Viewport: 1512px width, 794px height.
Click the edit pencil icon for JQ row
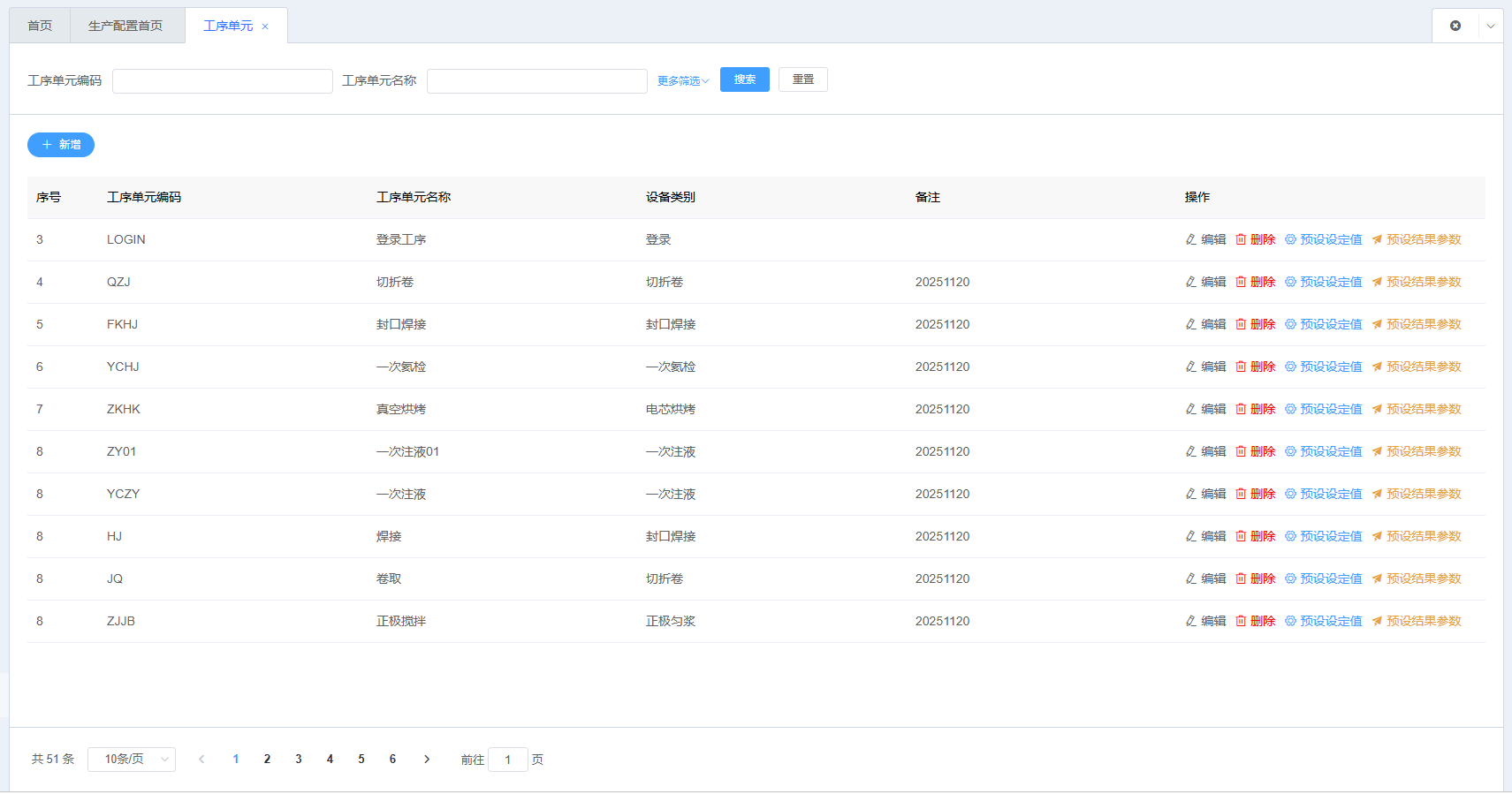1191,578
